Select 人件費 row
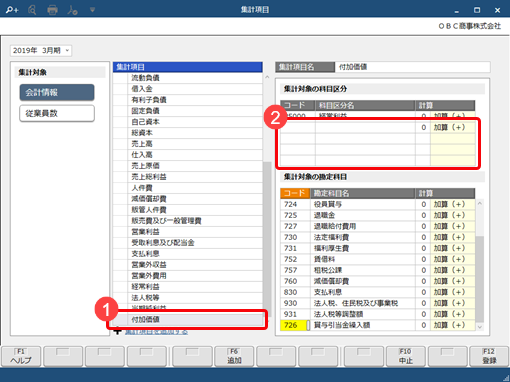510x382 pixels. [188, 188]
